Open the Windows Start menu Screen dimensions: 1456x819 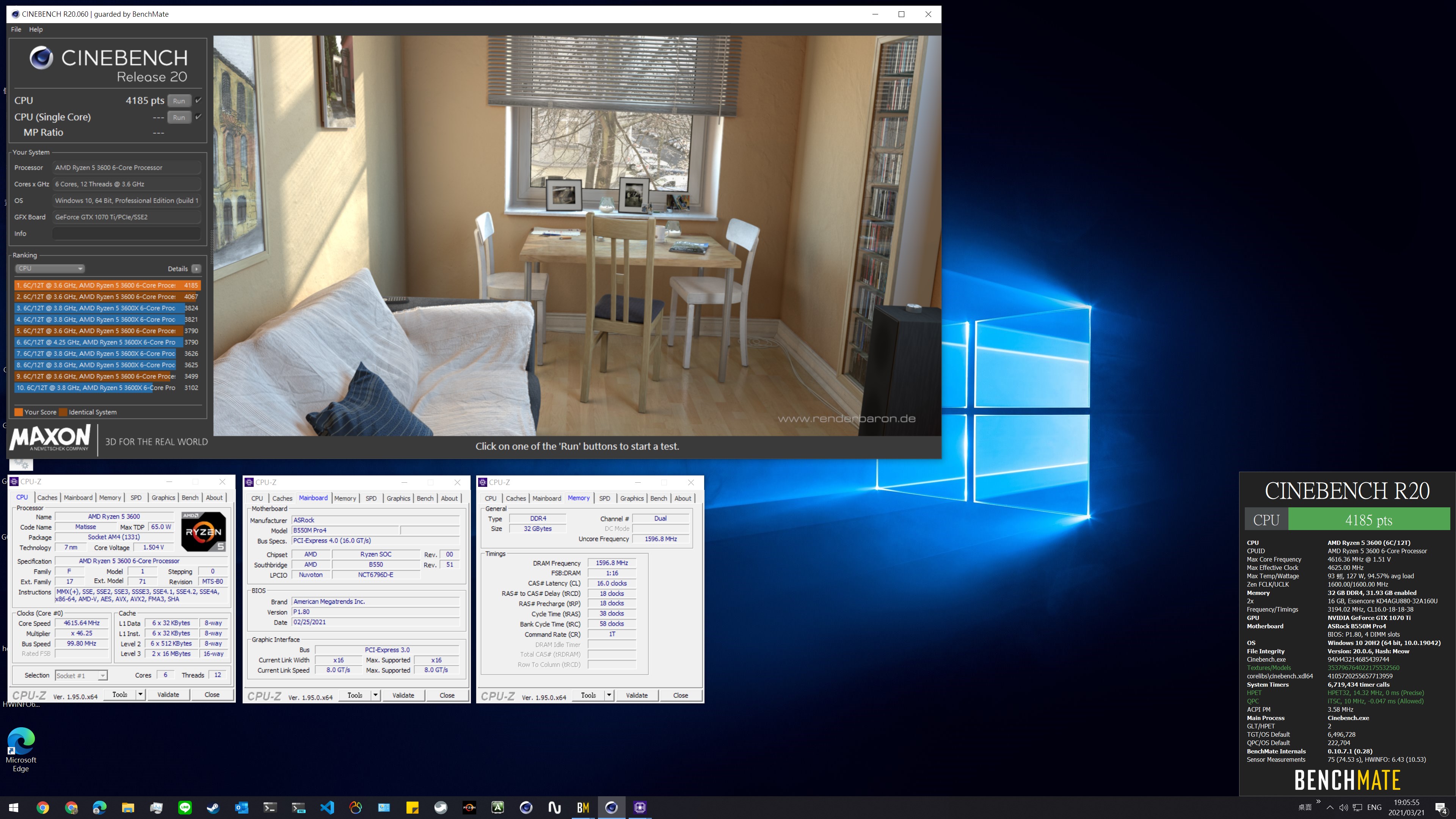[14, 808]
